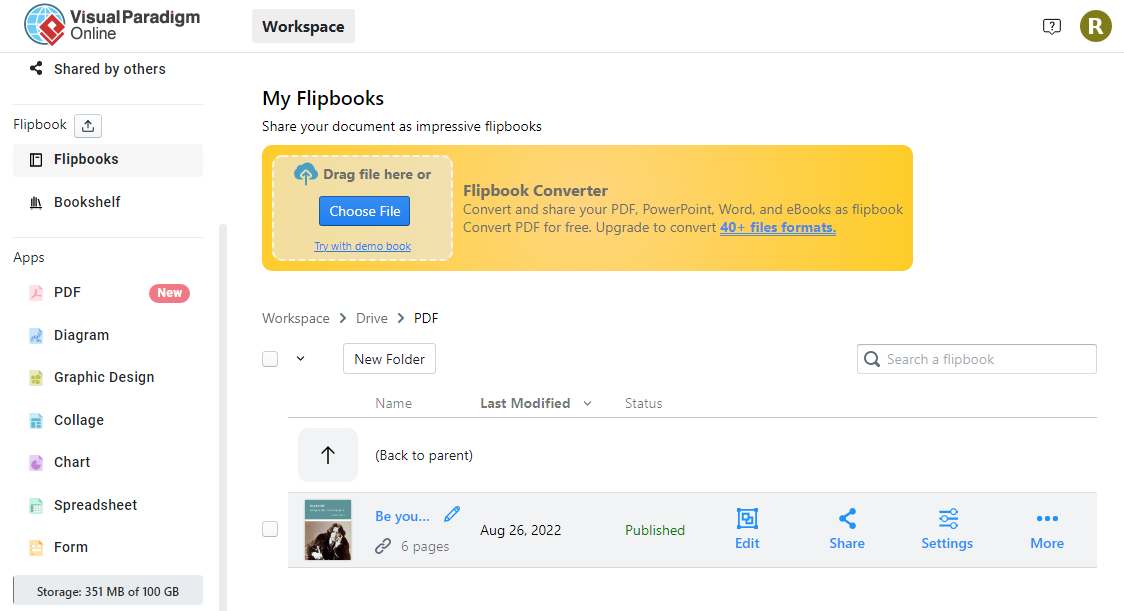This screenshot has width=1124, height=611.
Task: Click the sidebar vertical scrollbar
Action: click(x=223, y=400)
